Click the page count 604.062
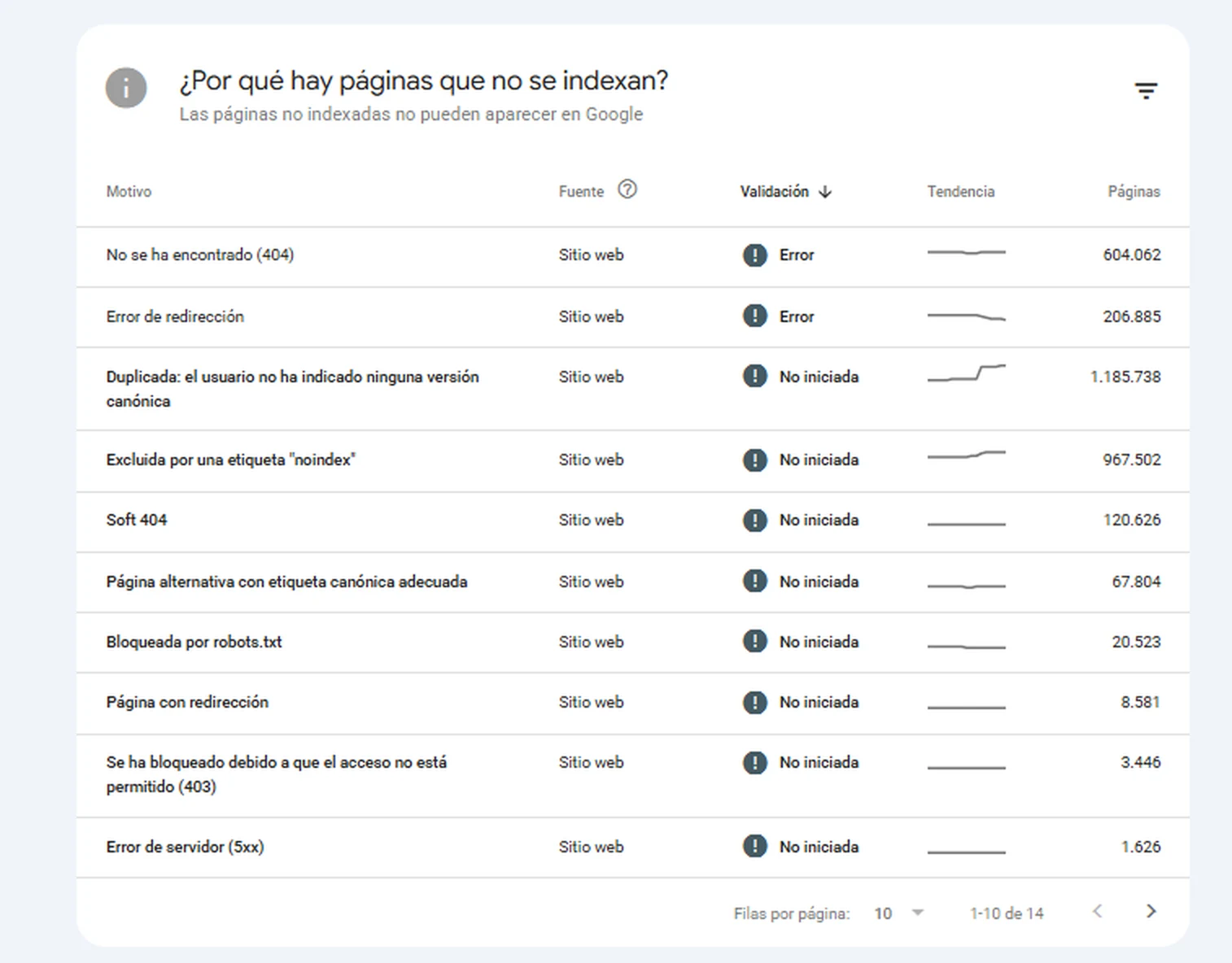1232x963 pixels. pyautogui.click(x=1132, y=255)
